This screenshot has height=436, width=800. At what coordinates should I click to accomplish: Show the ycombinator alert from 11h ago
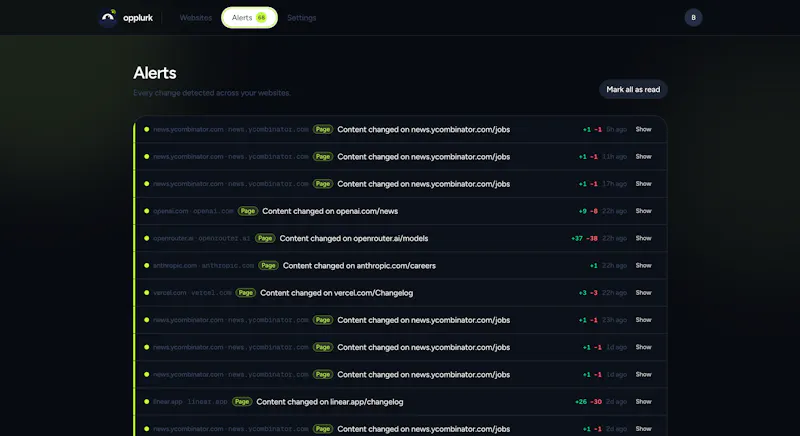click(x=643, y=157)
